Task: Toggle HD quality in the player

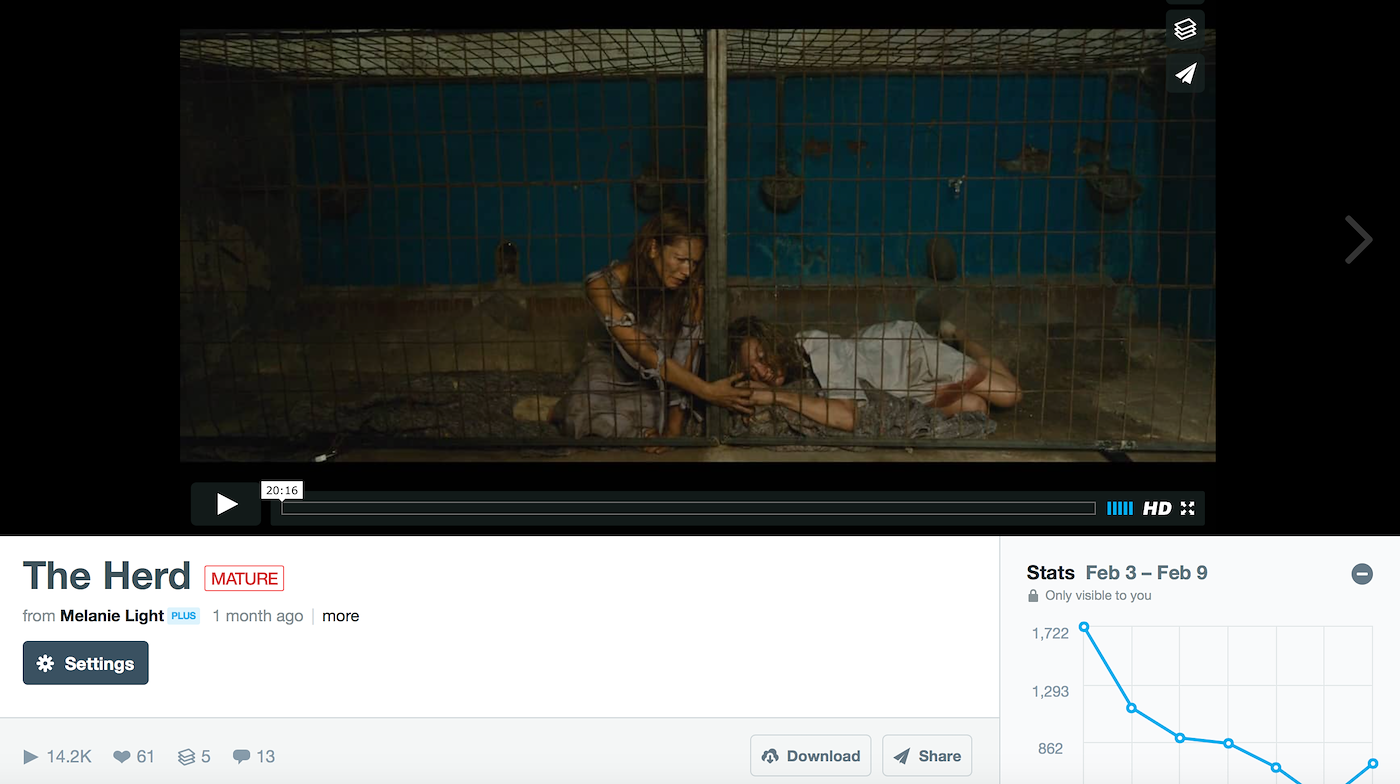Action: click(x=1157, y=508)
